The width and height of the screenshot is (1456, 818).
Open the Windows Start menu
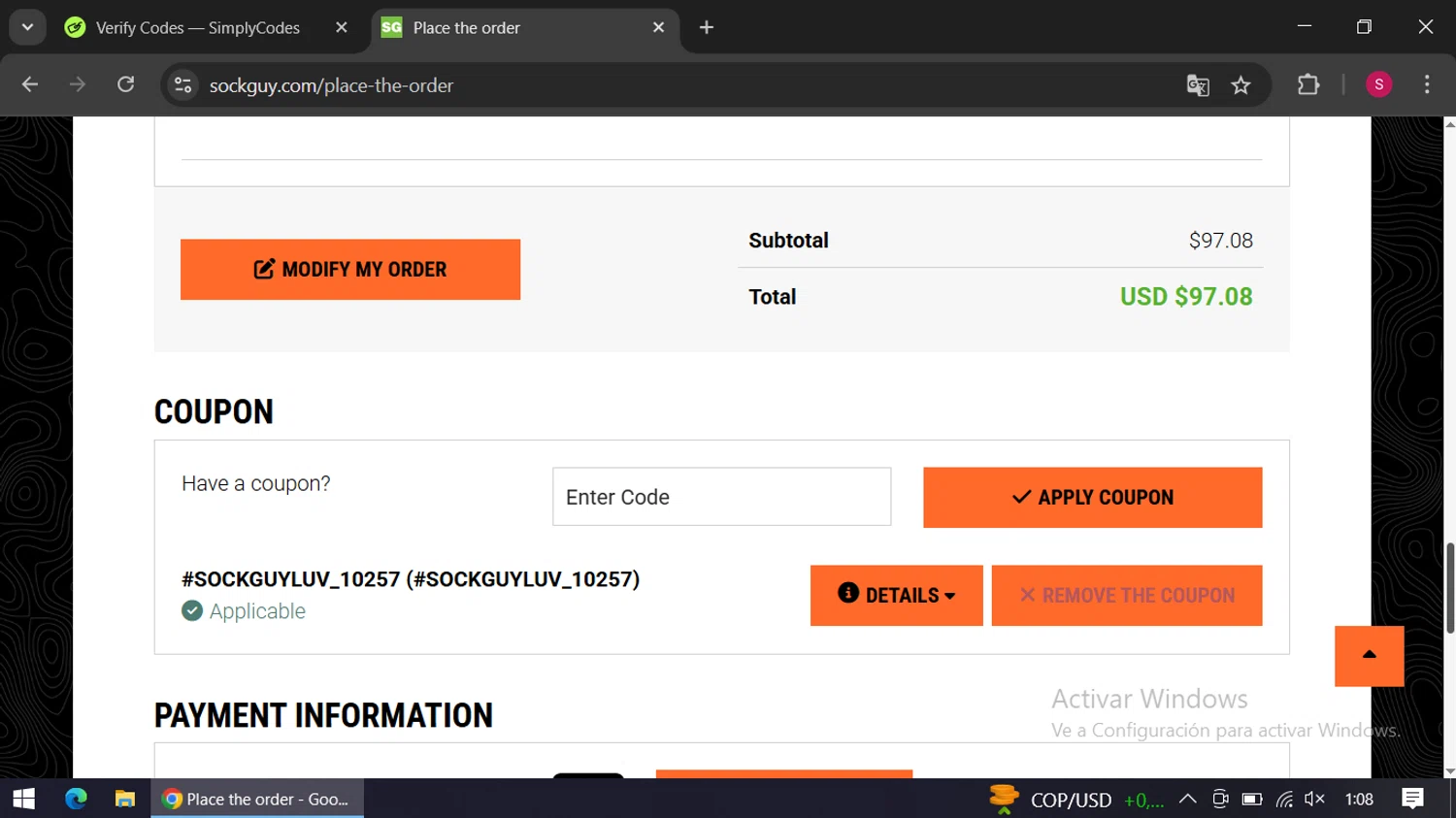click(x=24, y=799)
